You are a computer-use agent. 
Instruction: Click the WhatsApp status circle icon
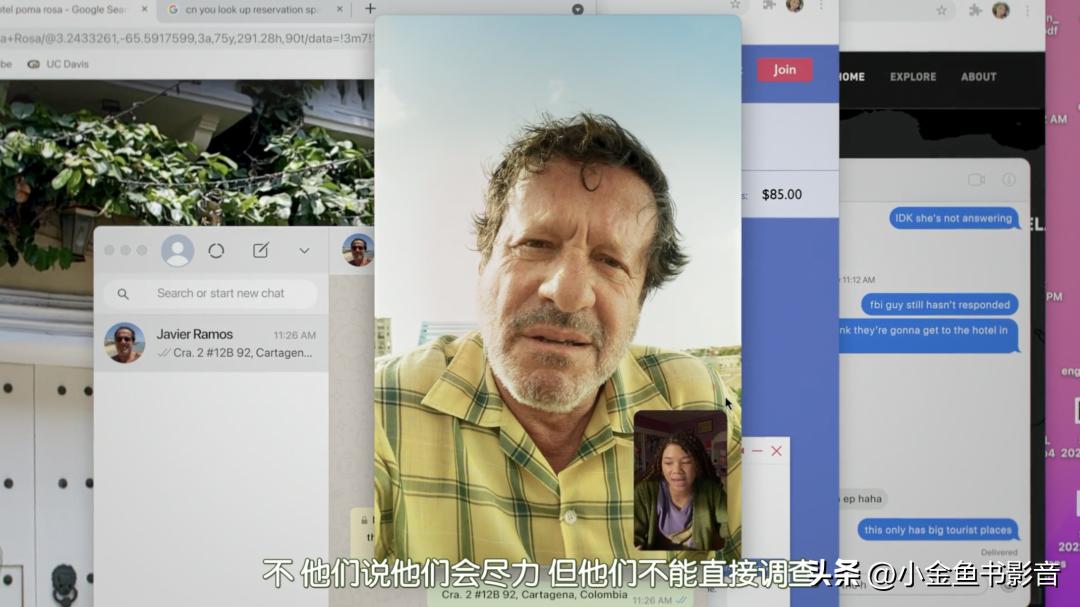click(216, 250)
